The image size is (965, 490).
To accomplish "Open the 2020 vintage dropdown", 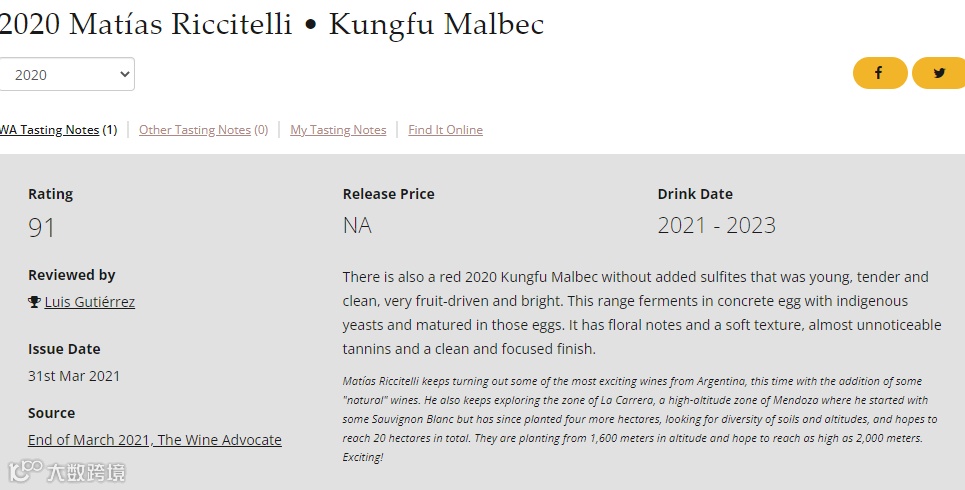I will pyautogui.click(x=66, y=75).
